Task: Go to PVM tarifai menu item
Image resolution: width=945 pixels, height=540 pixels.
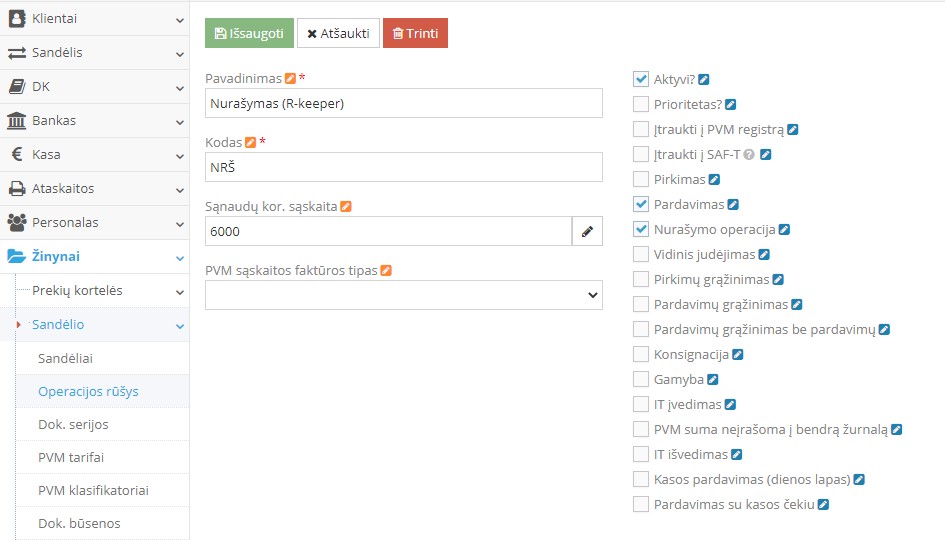Action: click(x=71, y=457)
